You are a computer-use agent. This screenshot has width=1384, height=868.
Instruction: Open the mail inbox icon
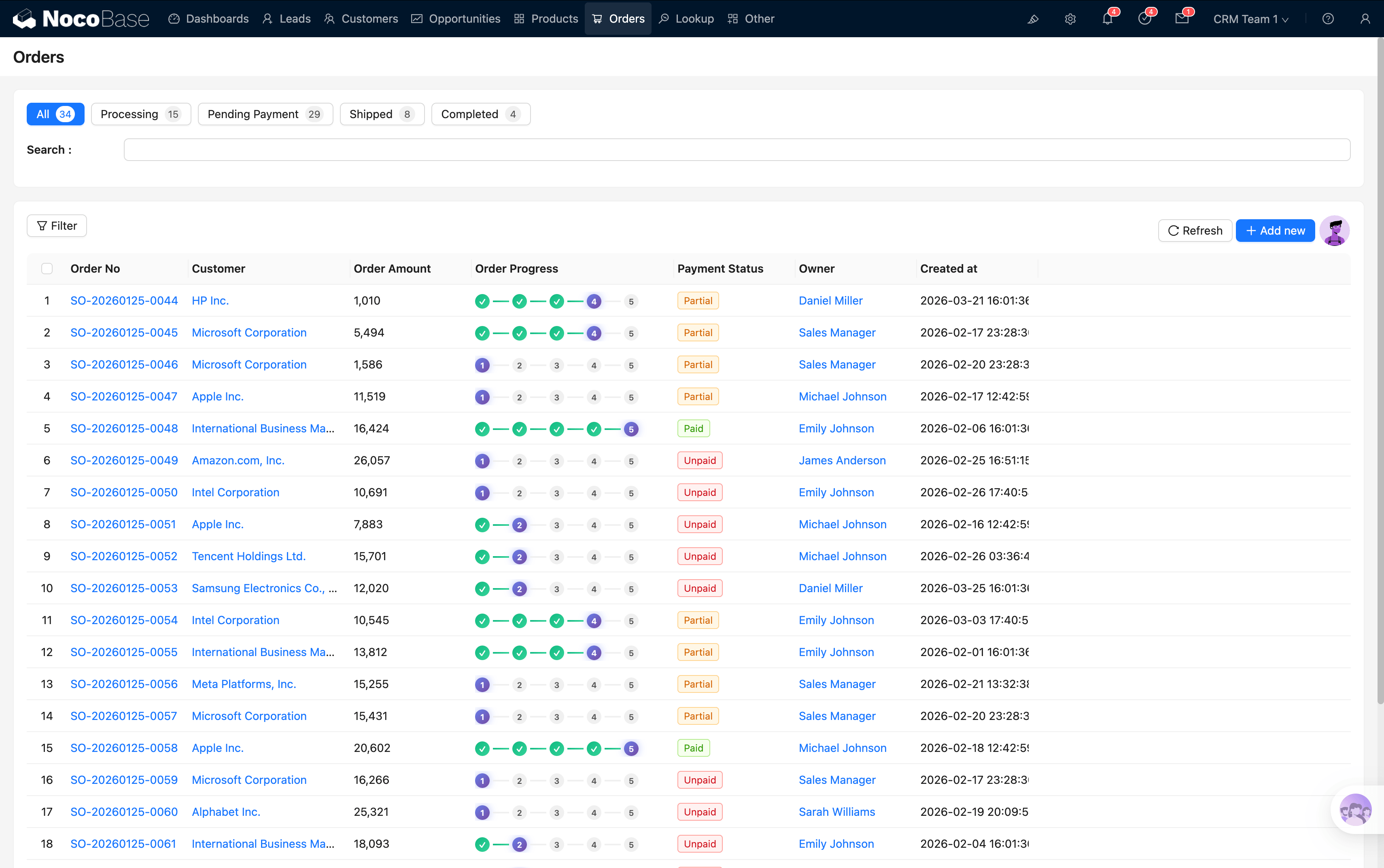point(1181,19)
